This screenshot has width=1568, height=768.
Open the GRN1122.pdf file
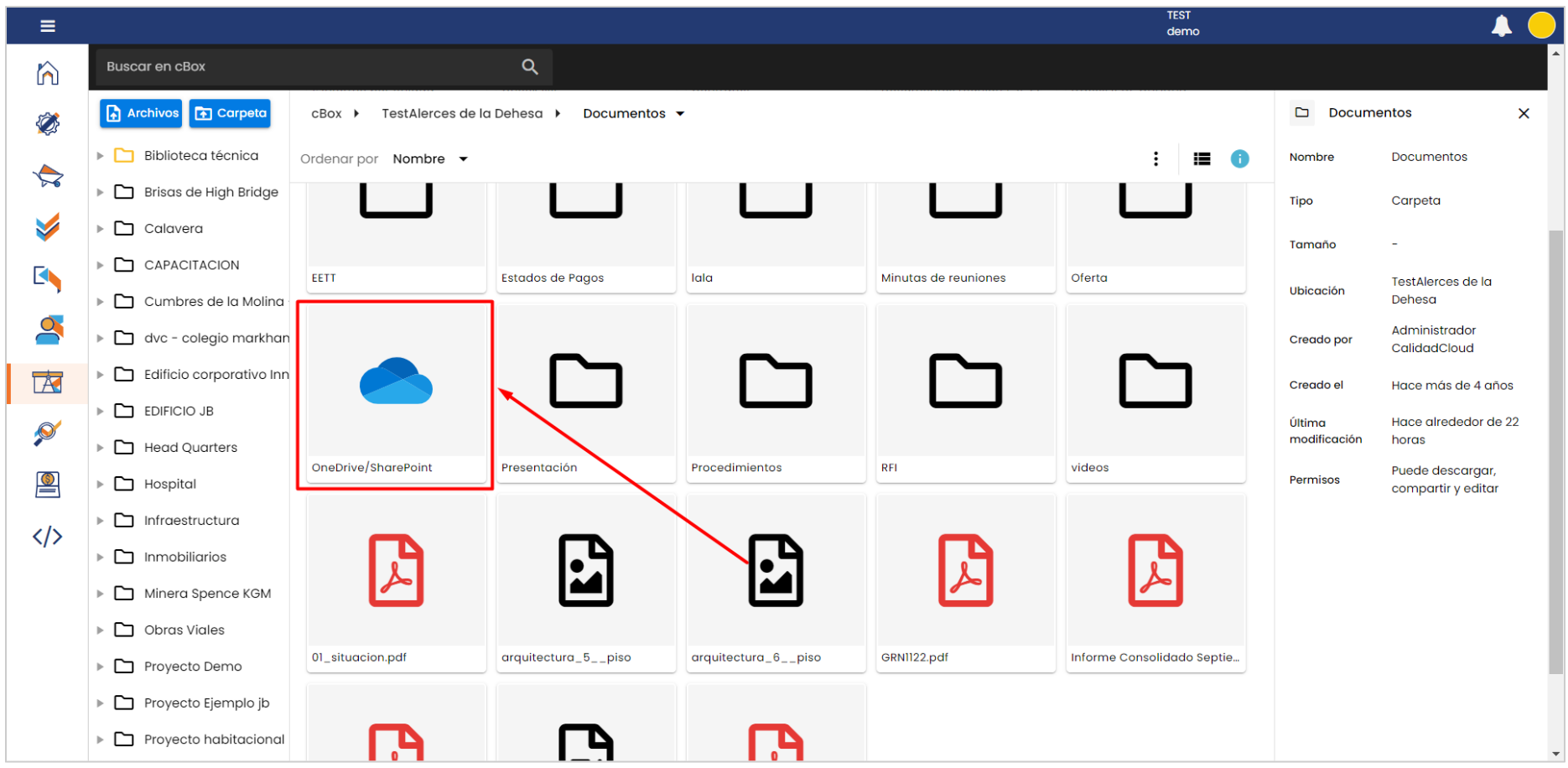pyautogui.click(x=966, y=584)
